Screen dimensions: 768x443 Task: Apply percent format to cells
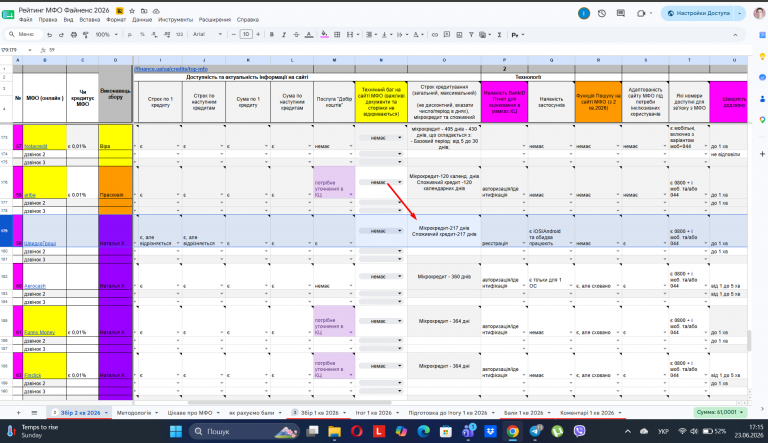(142, 35)
